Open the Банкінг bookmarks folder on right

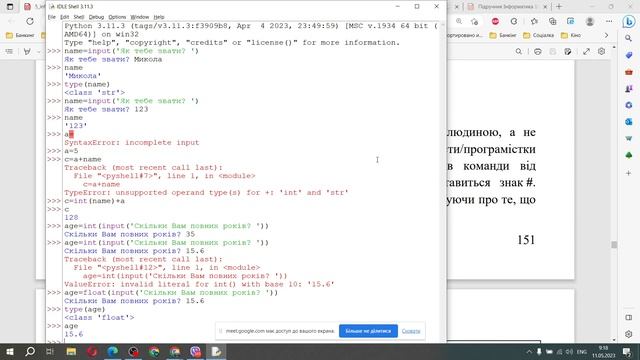click(x=503, y=36)
